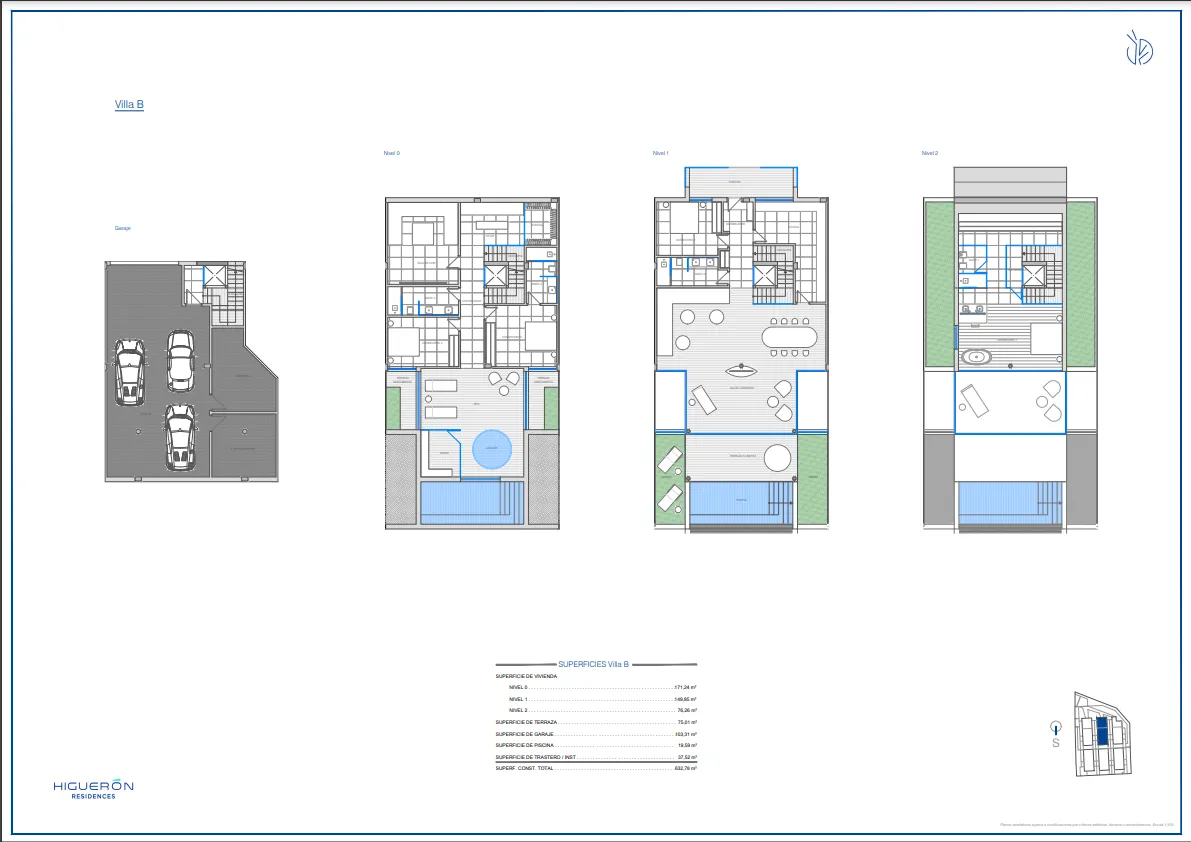Select the left car in the garage plan
The height and width of the screenshot is (842, 1191).
pos(130,372)
